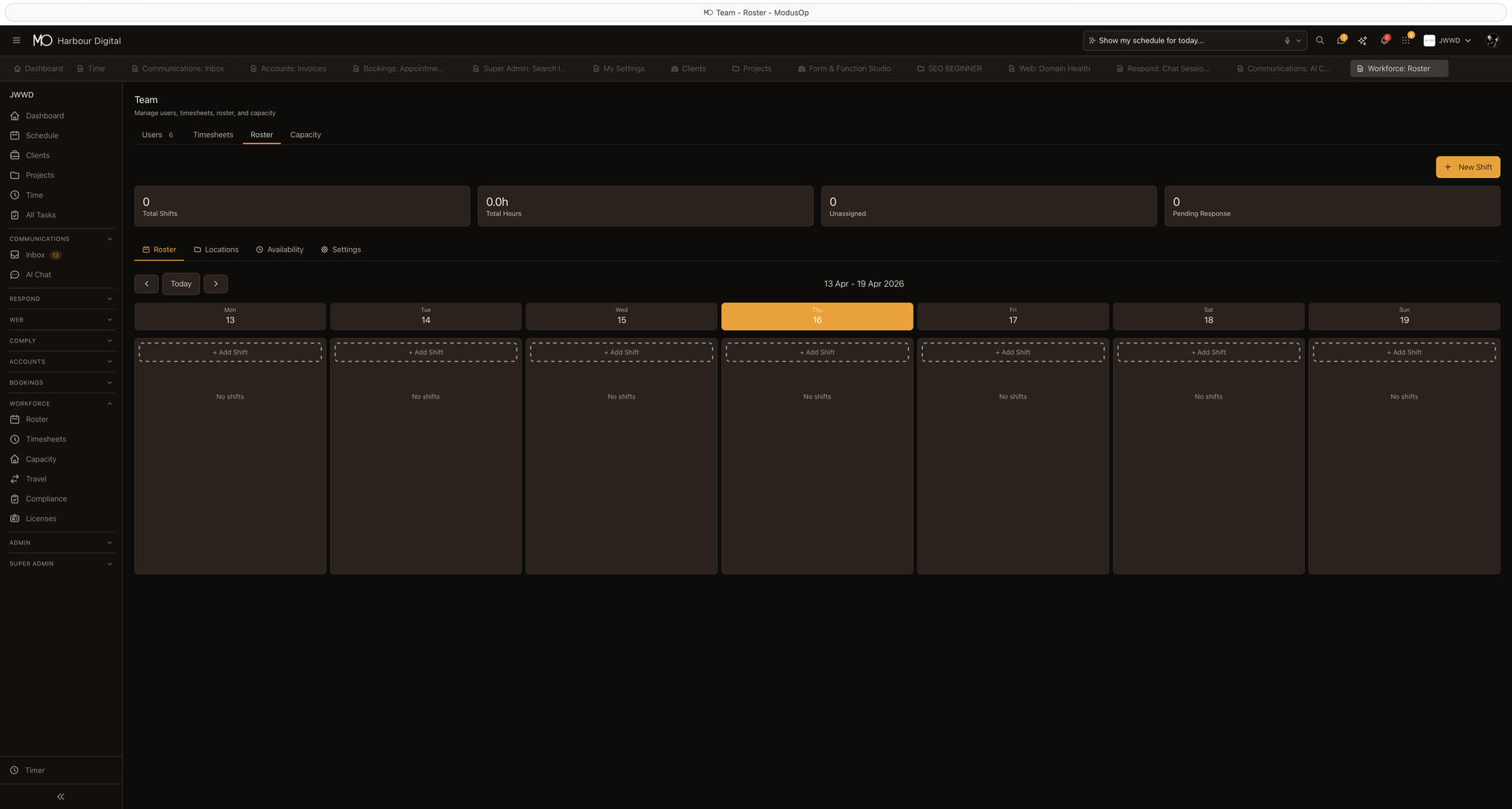Click the AI sparkle icon in header
This screenshot has width=1512, height=809.
tap(1362, 40)
